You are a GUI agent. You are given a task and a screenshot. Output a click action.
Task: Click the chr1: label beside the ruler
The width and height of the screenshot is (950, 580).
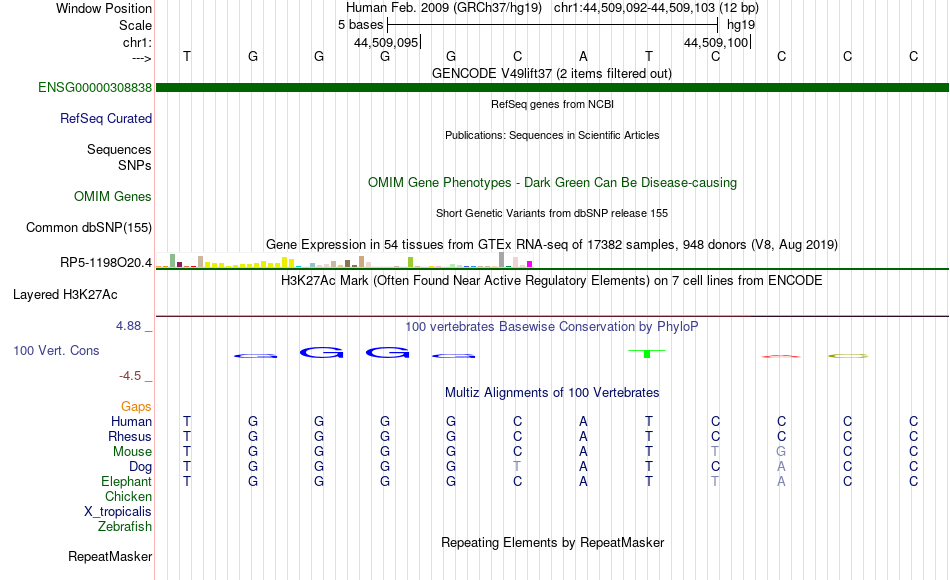[137, 42]
